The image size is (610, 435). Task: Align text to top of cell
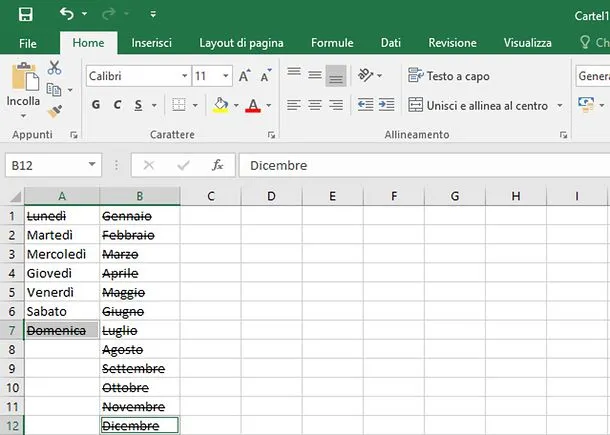[294, 74]
